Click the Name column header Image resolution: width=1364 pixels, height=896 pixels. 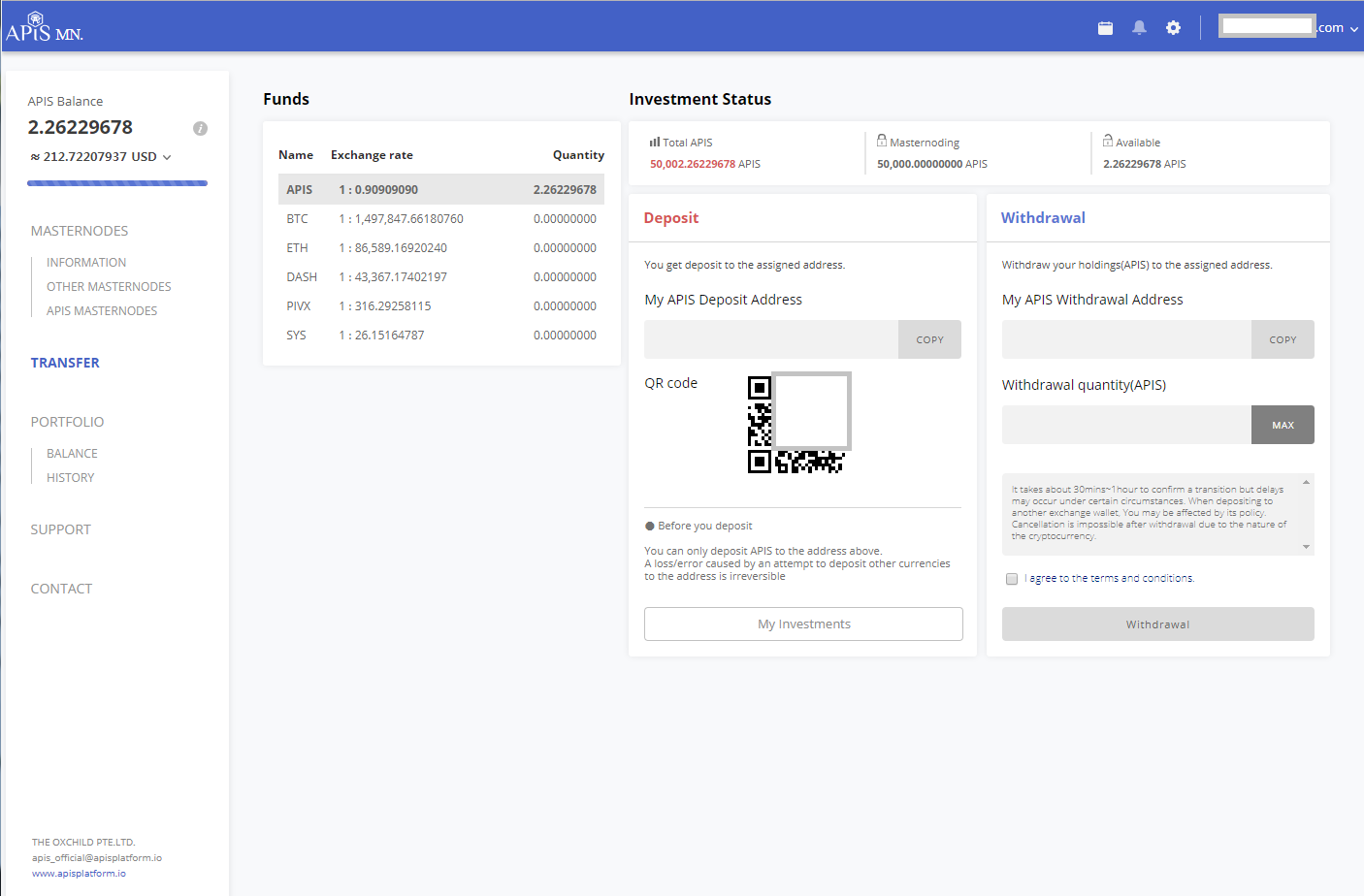pyautogui.click(x=296, y=155)
